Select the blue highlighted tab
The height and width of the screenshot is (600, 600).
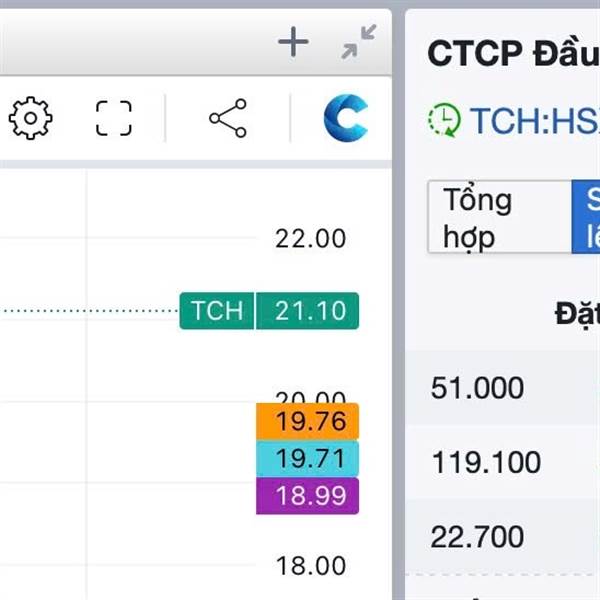(586, 217)
